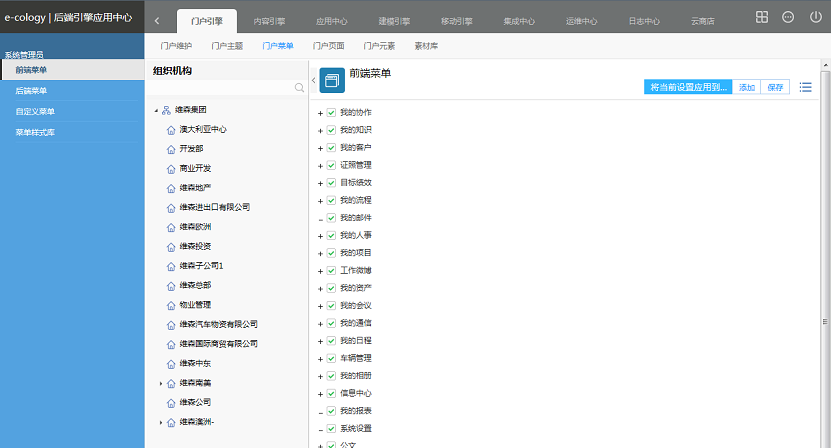The height and width of the screenshot is (448, 831).
Task: Click the home icon of 维森欧洲
Action: [171, 227]
